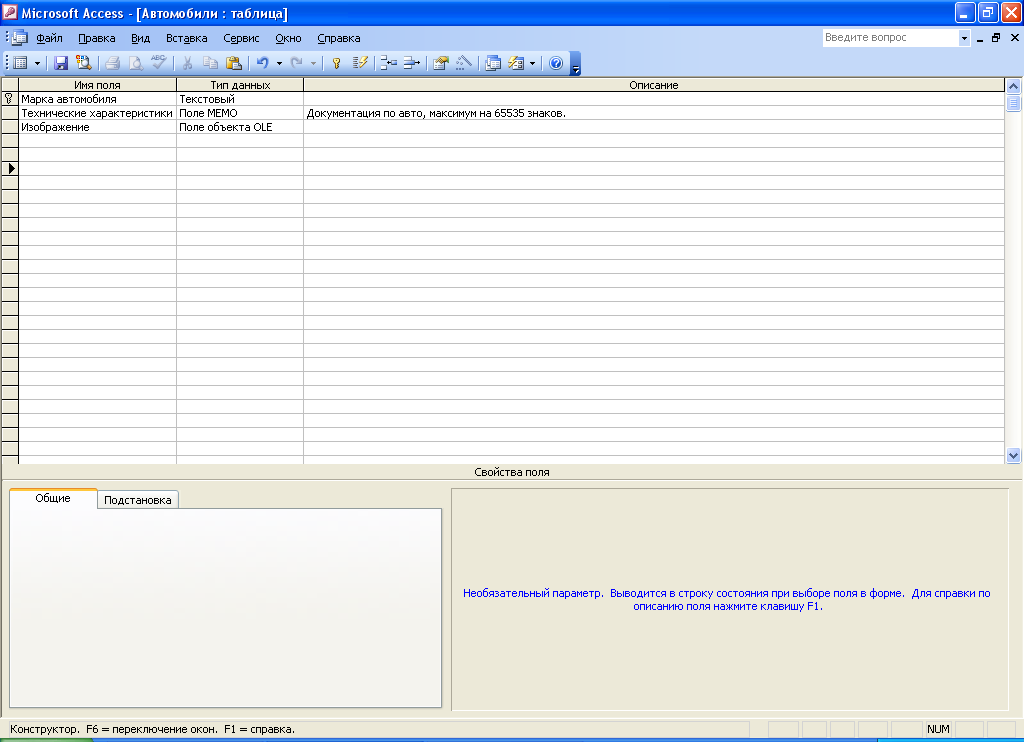The width and height of the screenshot is (1024, 742).
Task: Open the Окно menu
Action: (x=288, y=38)
